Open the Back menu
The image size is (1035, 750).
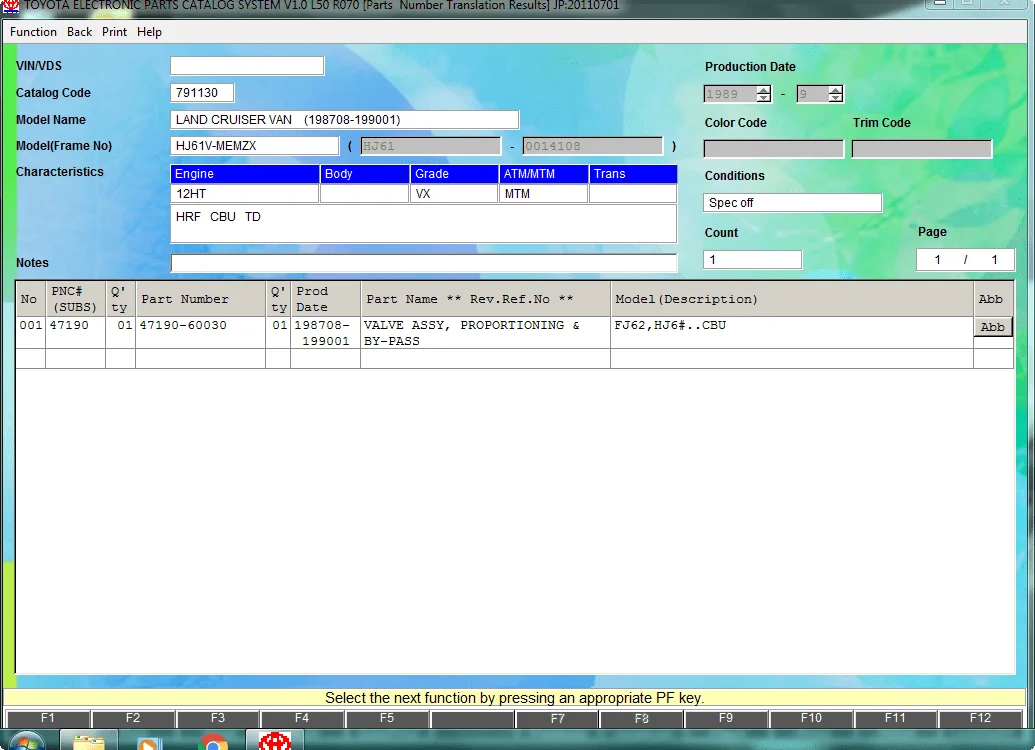point(79,32)
